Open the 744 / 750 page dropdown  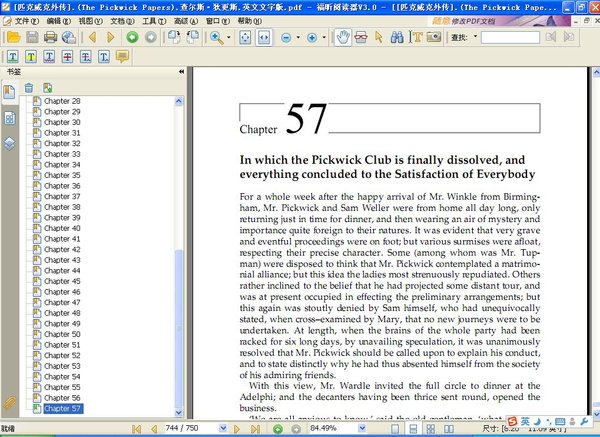click(223, 428)
